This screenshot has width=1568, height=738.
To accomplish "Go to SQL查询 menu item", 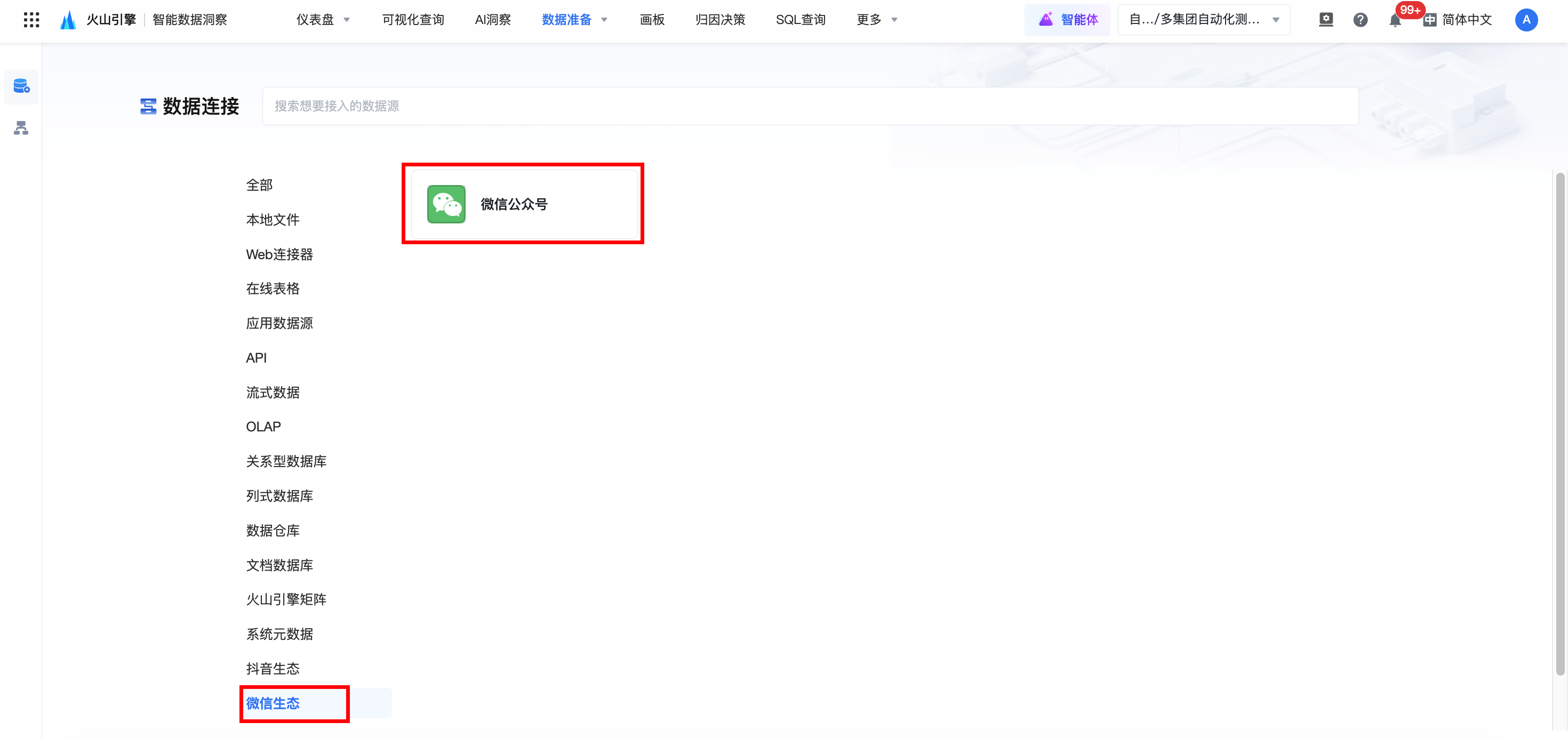I will (x=800, y=20).
